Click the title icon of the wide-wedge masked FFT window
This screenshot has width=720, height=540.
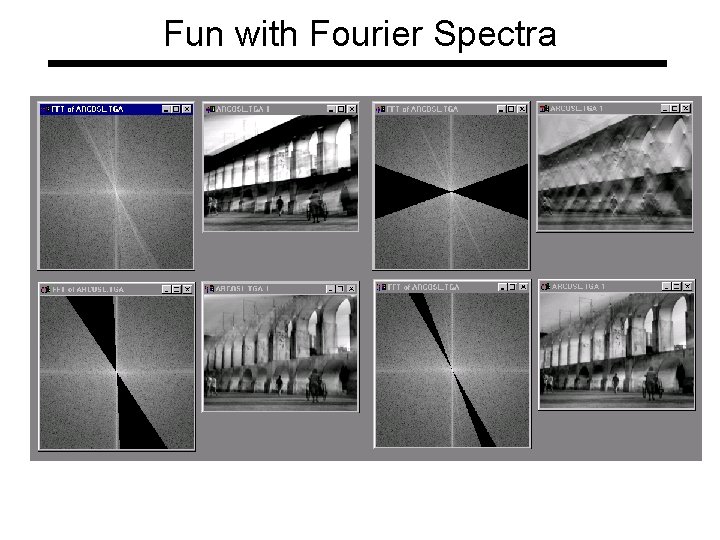click(x=45, y=290)
